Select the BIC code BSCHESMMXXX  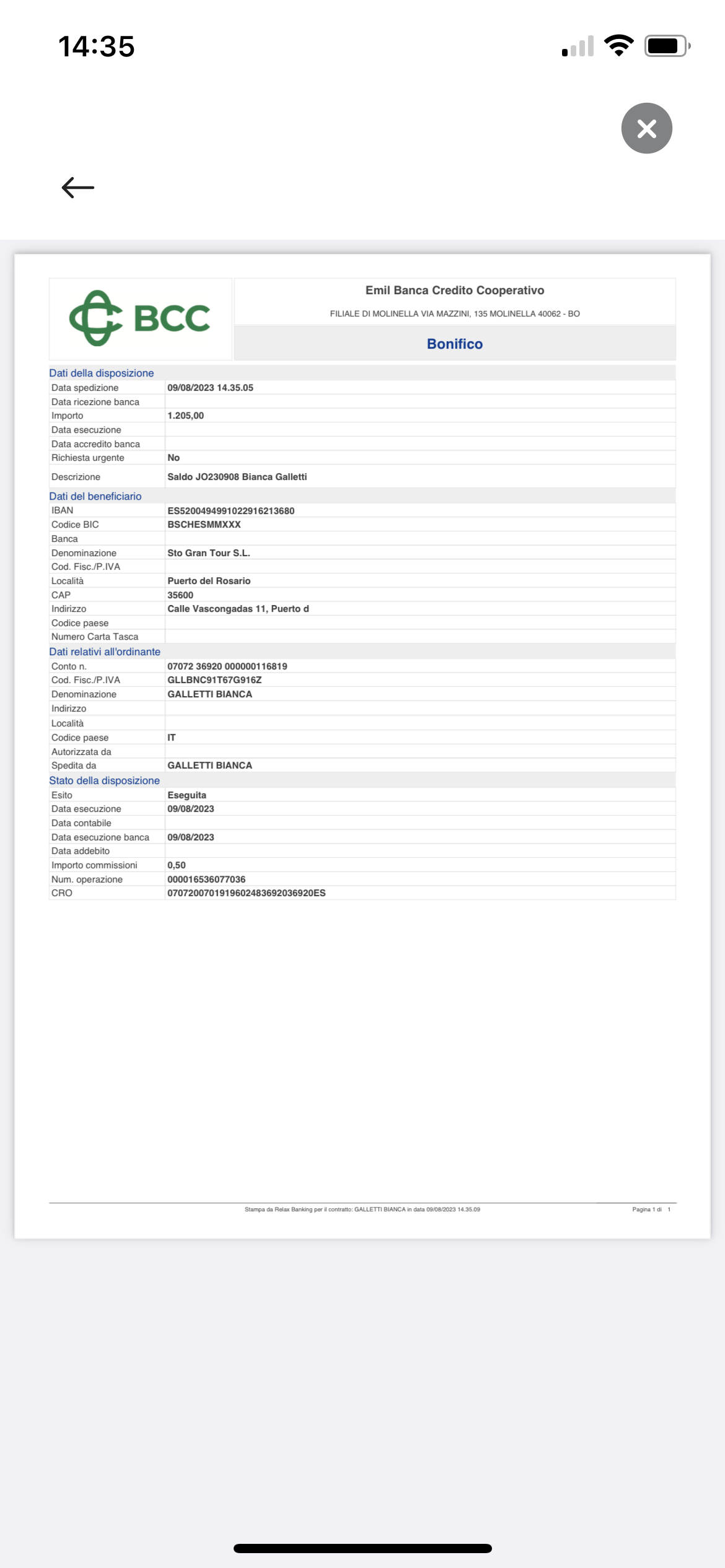204,525
